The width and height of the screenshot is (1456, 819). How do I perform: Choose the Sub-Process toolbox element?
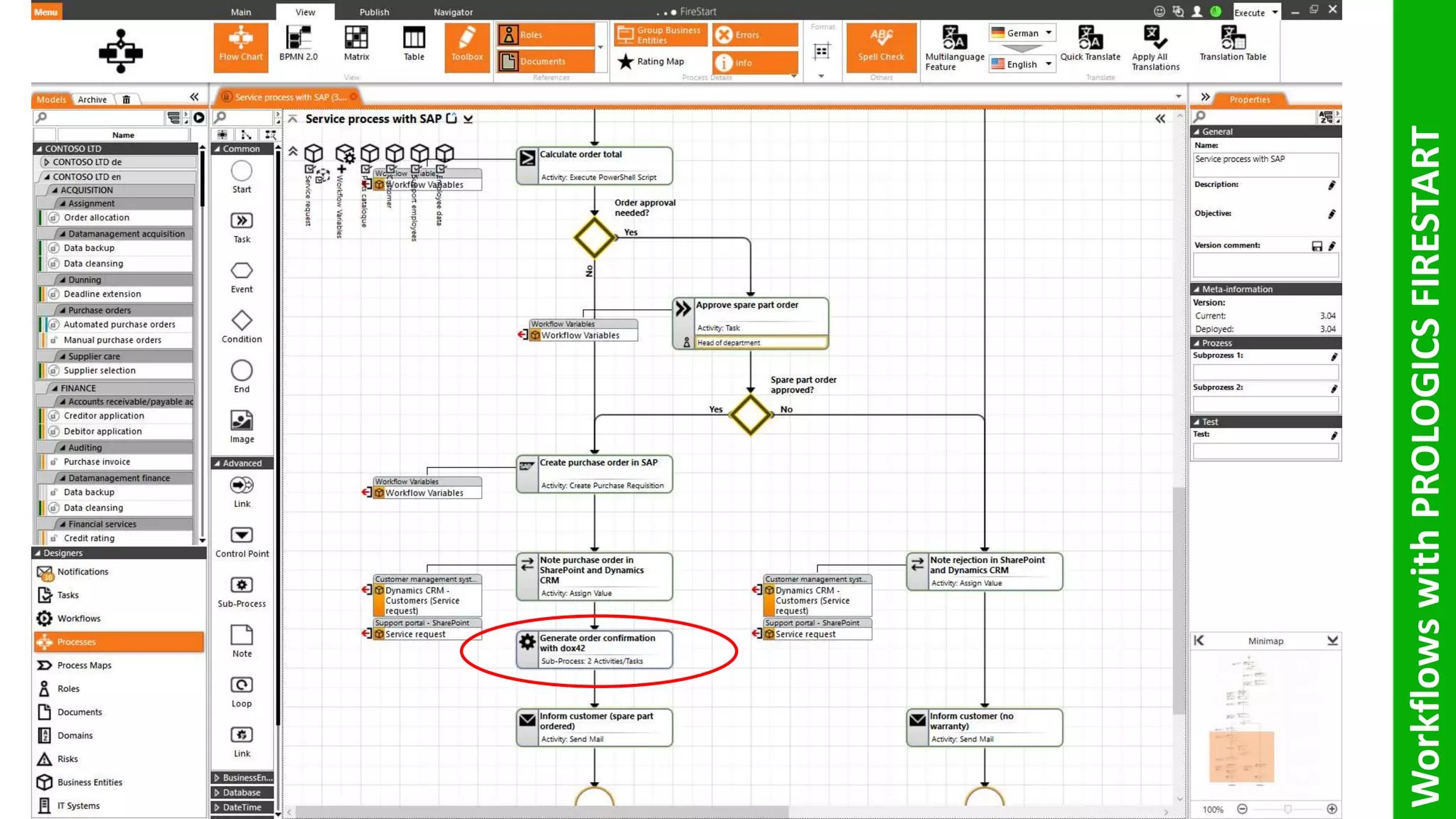pos(242,591)
